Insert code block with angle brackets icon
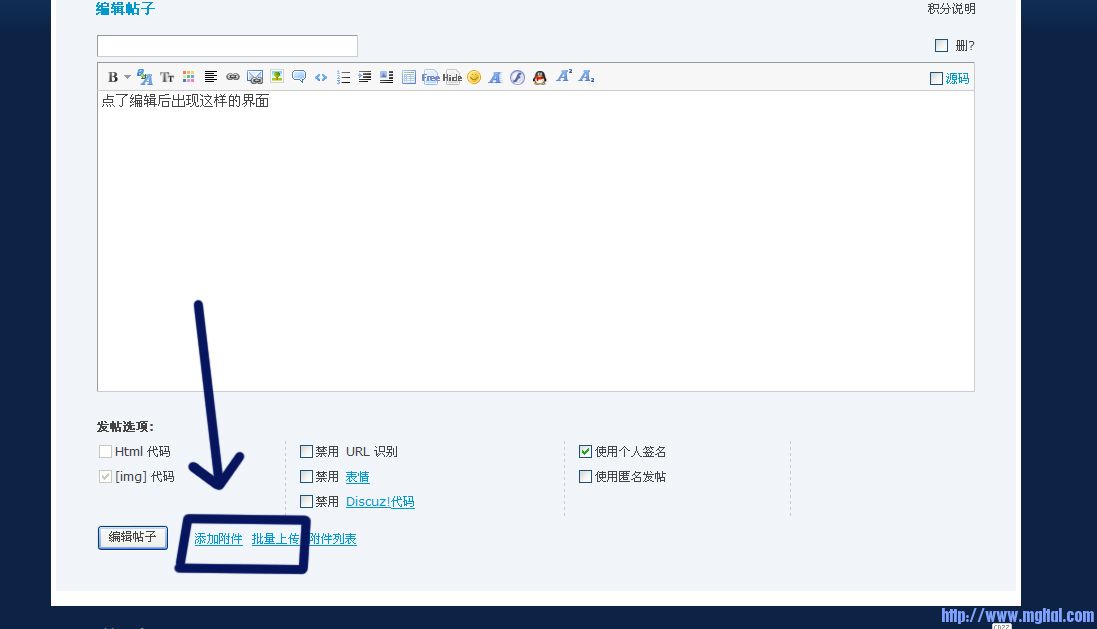This screenshot has width=1097, height=629. (x=320, y=77)
